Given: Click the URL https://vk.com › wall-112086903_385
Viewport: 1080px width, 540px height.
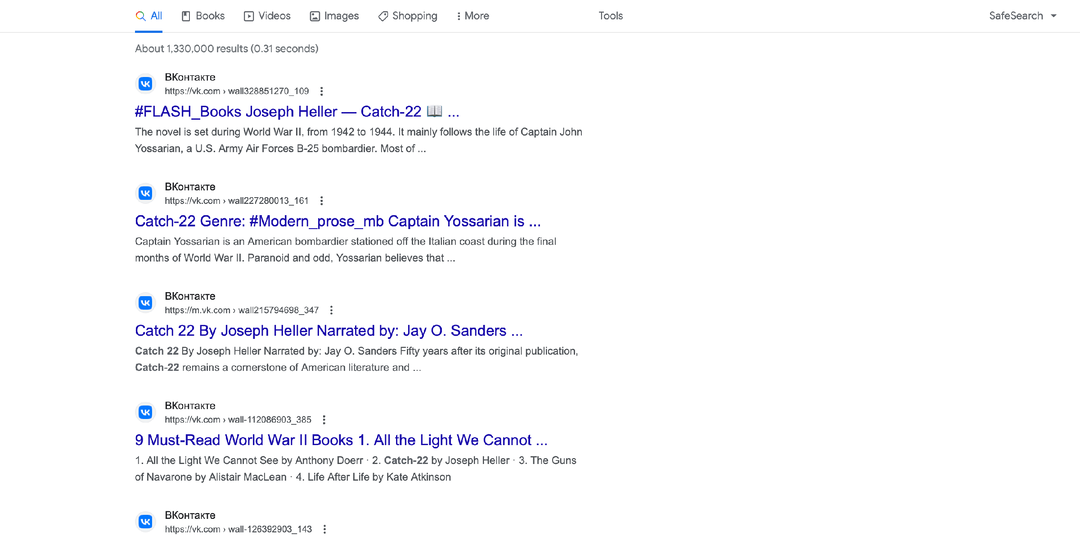Looking at the screenshot, I should tap(238, 419).
